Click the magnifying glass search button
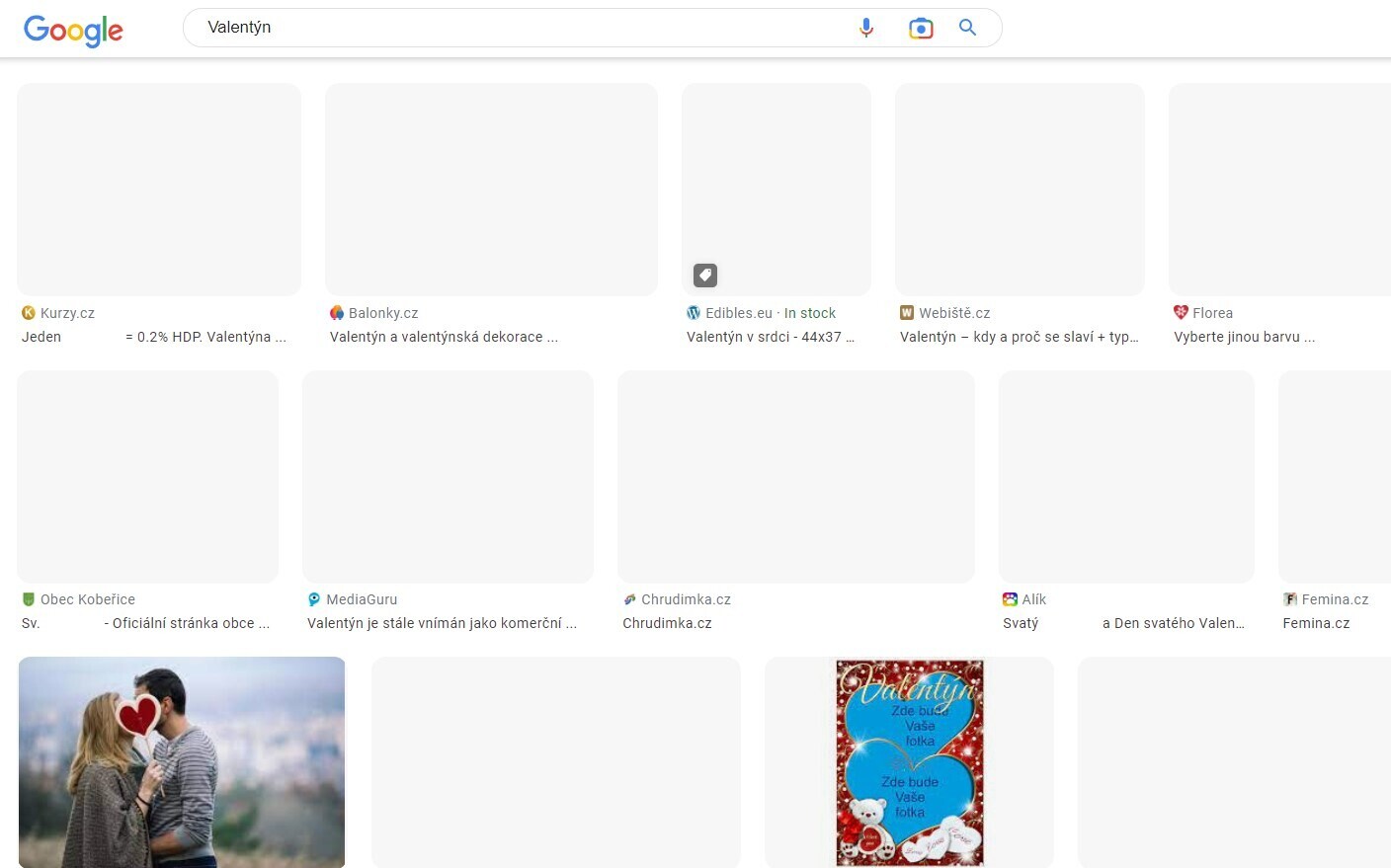Image resolution: width=1391 pixels, height=868 pixels. pos(967,28)
